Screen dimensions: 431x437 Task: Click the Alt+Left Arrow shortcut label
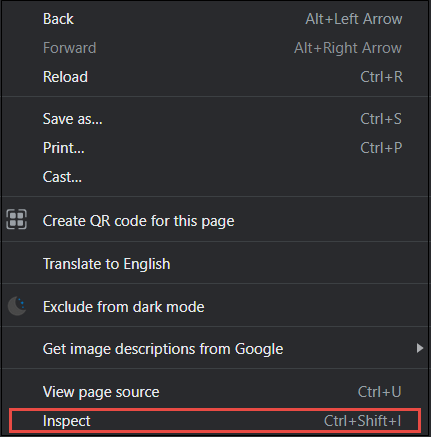[x=354, y=19]
